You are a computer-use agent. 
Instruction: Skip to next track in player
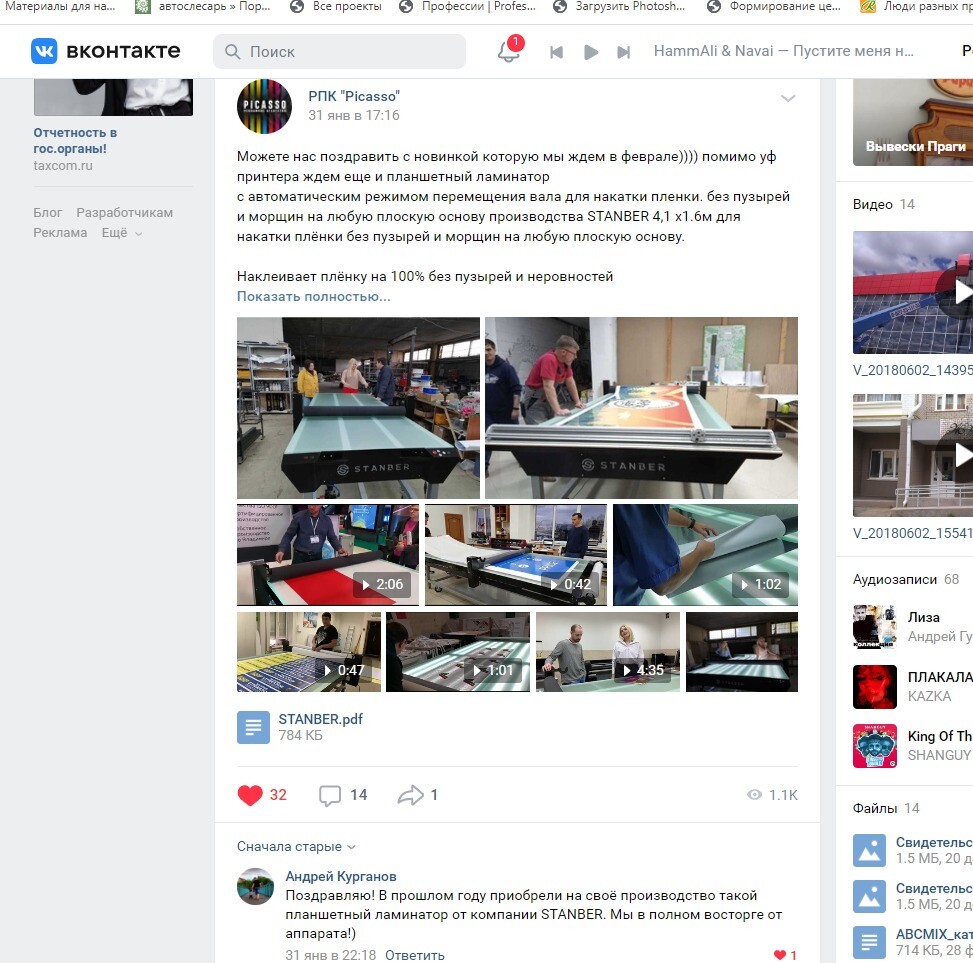(624, 52)
